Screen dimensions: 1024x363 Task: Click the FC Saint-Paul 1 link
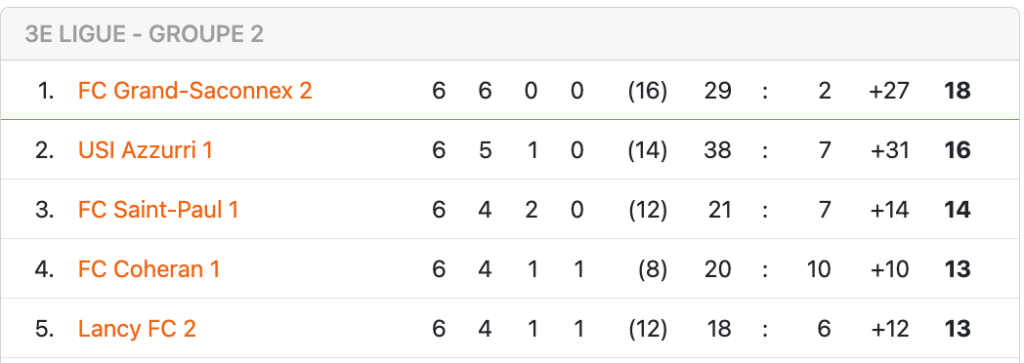click(x=158, y=210)
